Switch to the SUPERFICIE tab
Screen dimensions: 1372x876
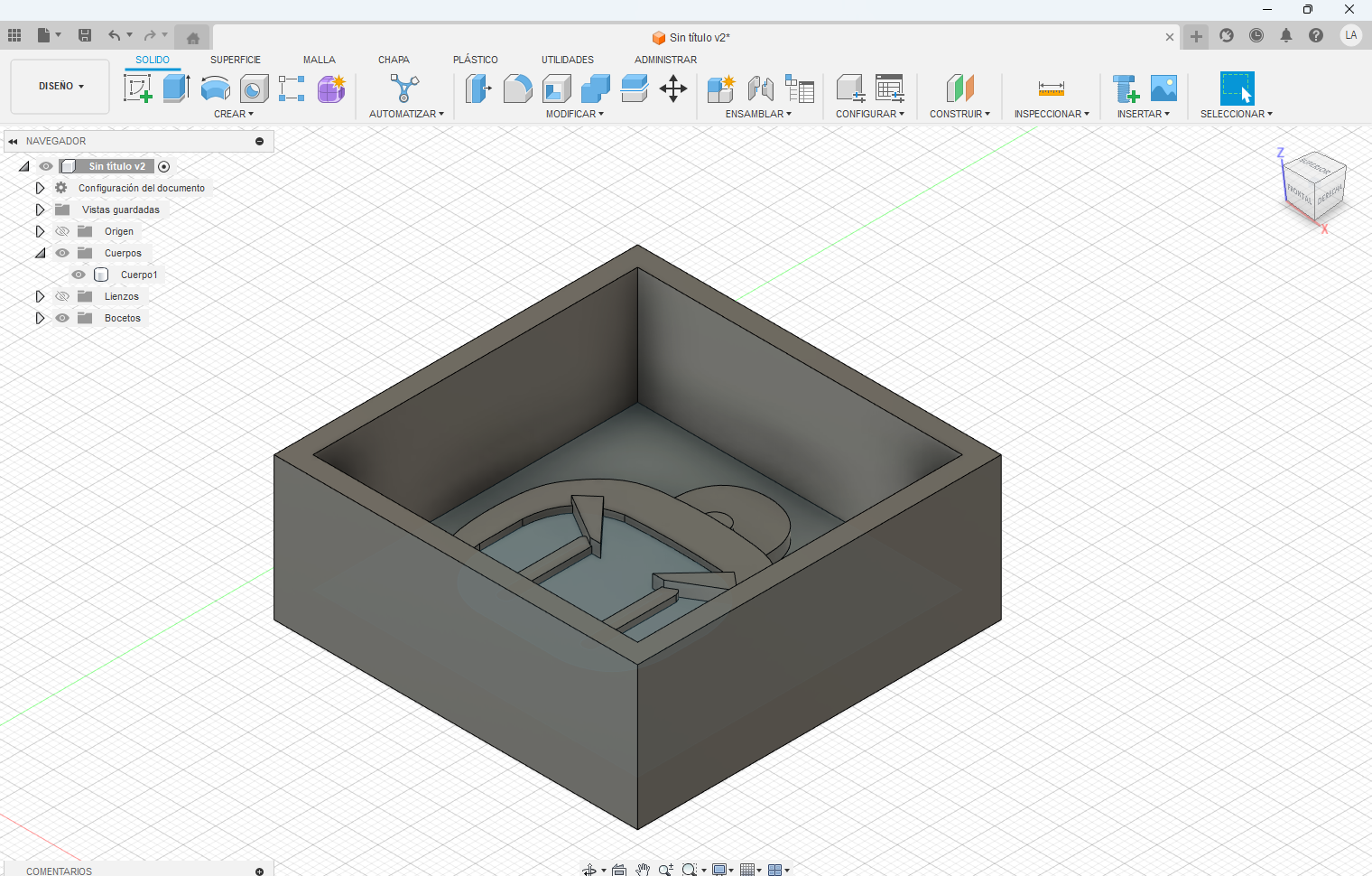[x=236, y=60]
